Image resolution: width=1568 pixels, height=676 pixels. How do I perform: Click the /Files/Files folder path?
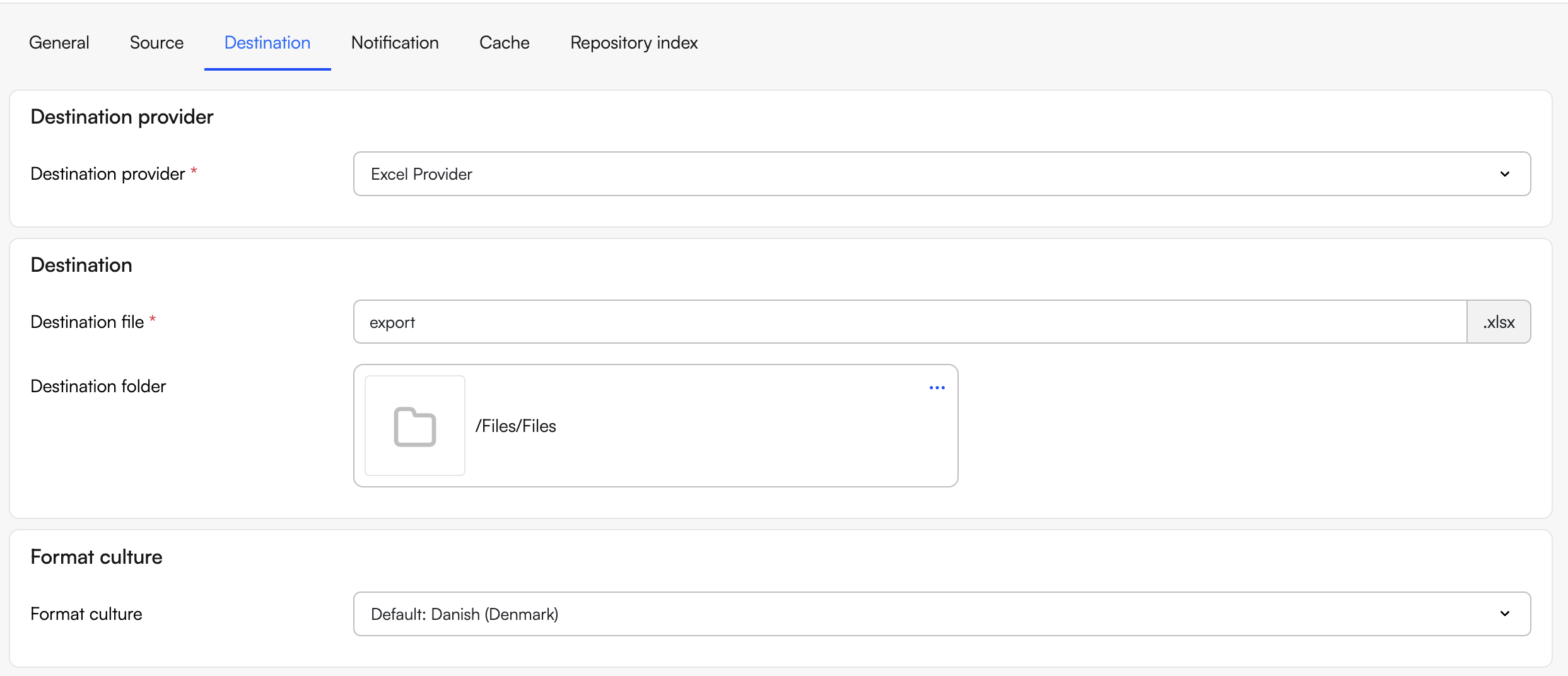[x=516, y=426]
